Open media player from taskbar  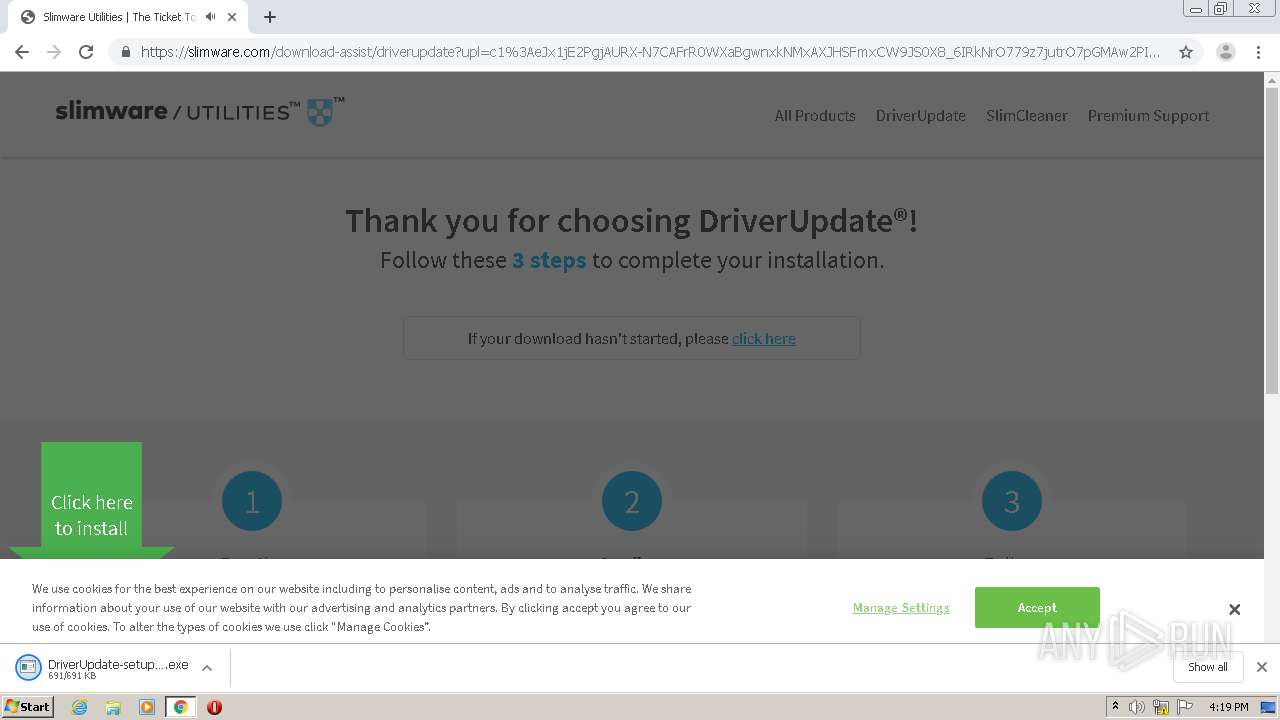147,707
